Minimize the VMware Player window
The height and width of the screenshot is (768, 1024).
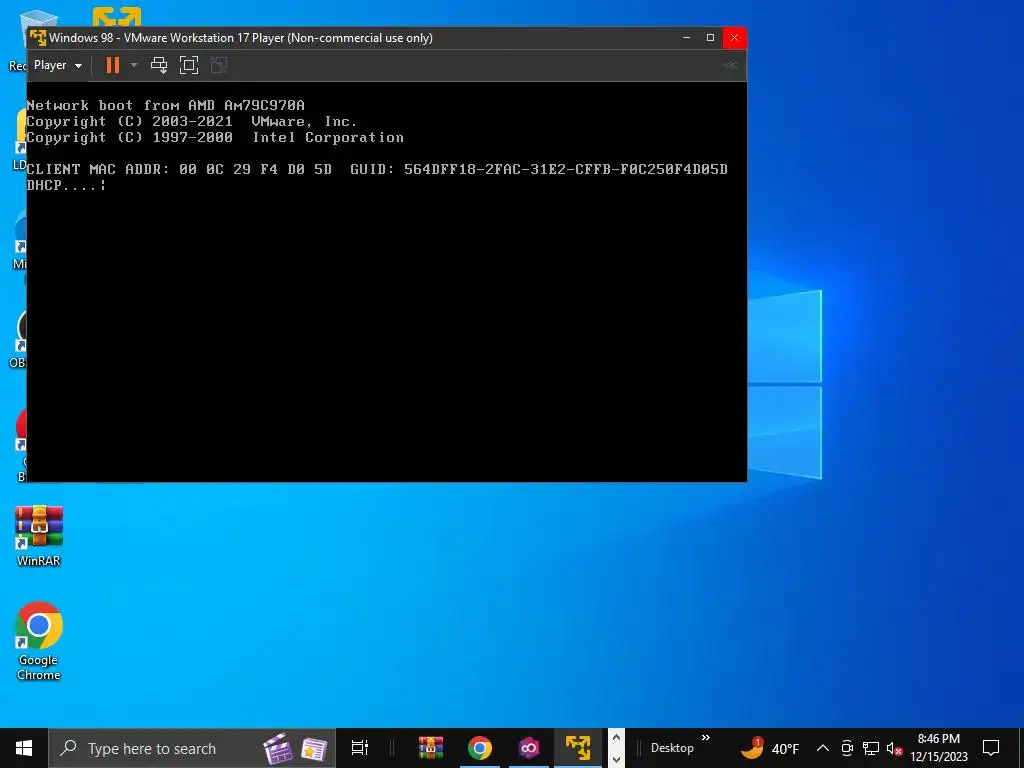click(686, 38)
